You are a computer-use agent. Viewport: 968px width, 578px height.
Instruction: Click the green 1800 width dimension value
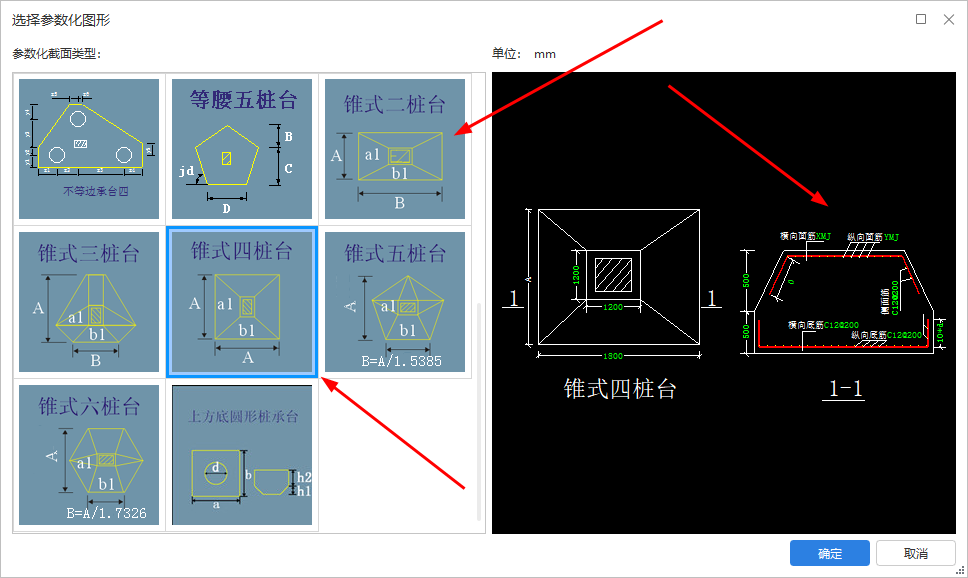[x=613, y=356]
